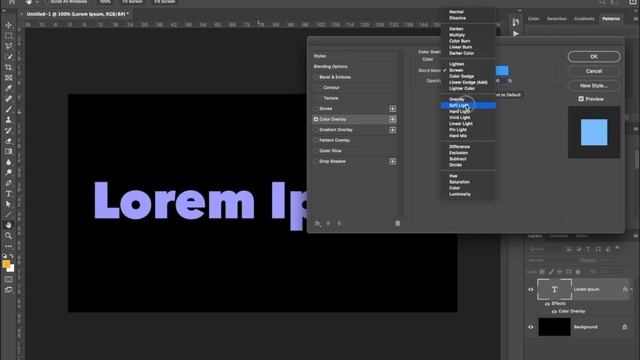Select the Zoom tool
The width and height of the screenshot is (640, 360).
click(x=8, y=236)
